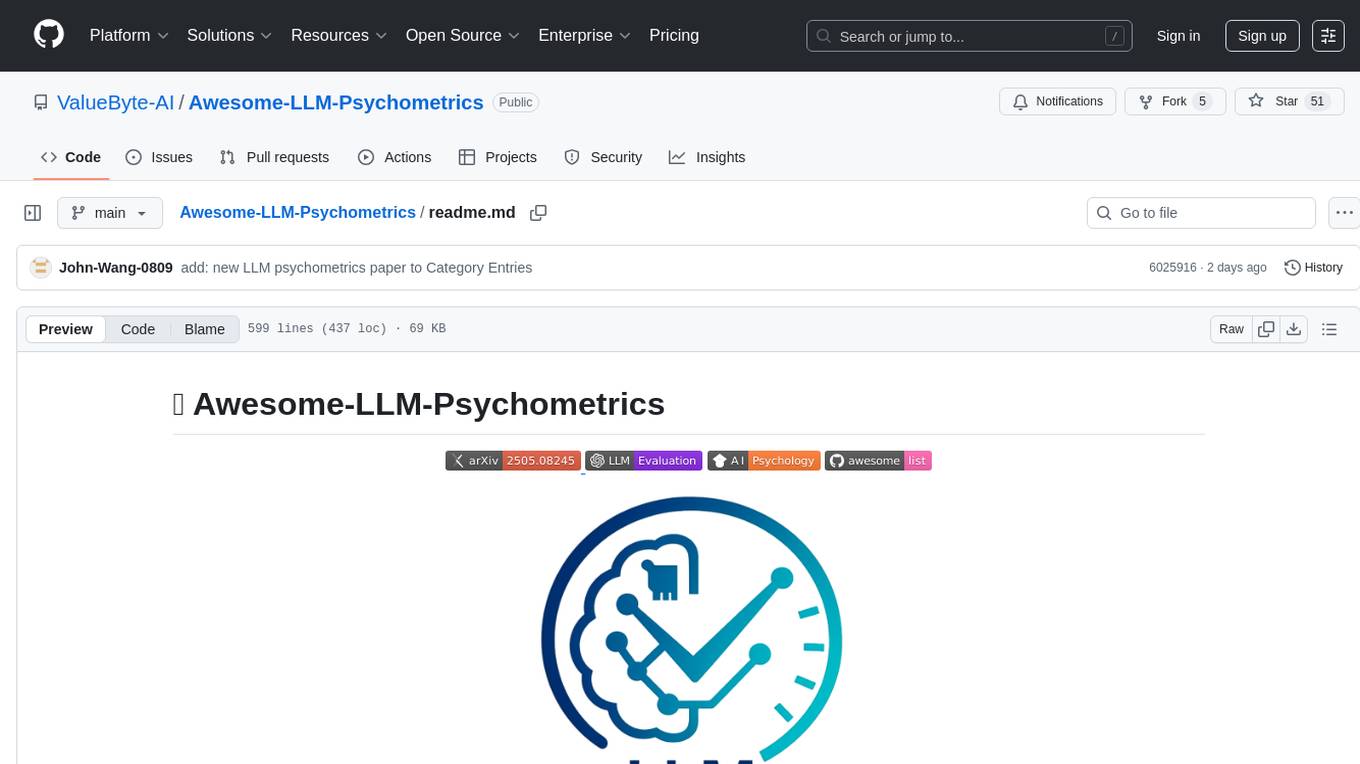The height and width of the screenshot is (764, 1360).
Task: Open the Code tab
Action: point(71,157)
